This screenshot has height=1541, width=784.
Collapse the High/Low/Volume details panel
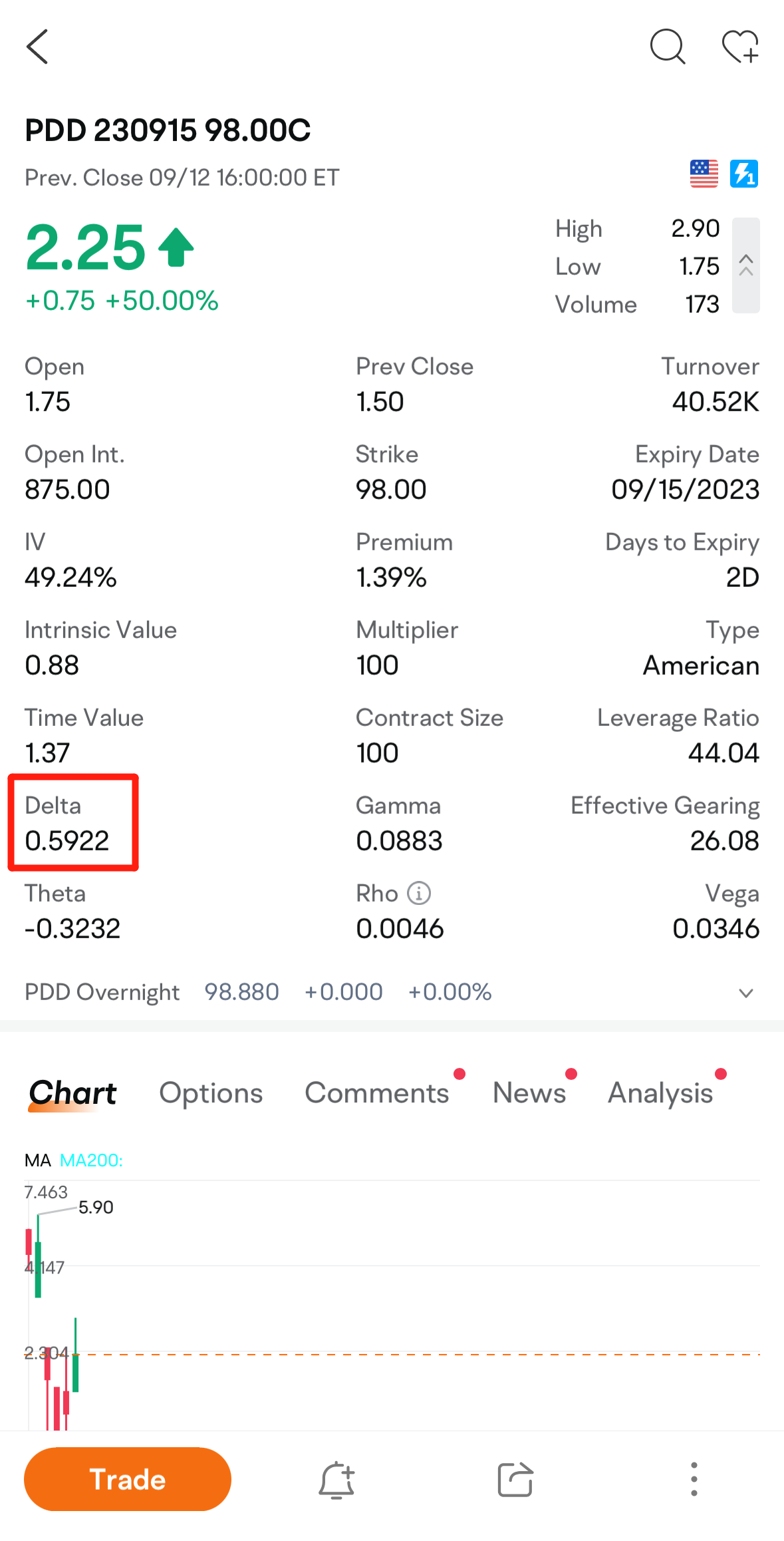(x=746, y=265)
